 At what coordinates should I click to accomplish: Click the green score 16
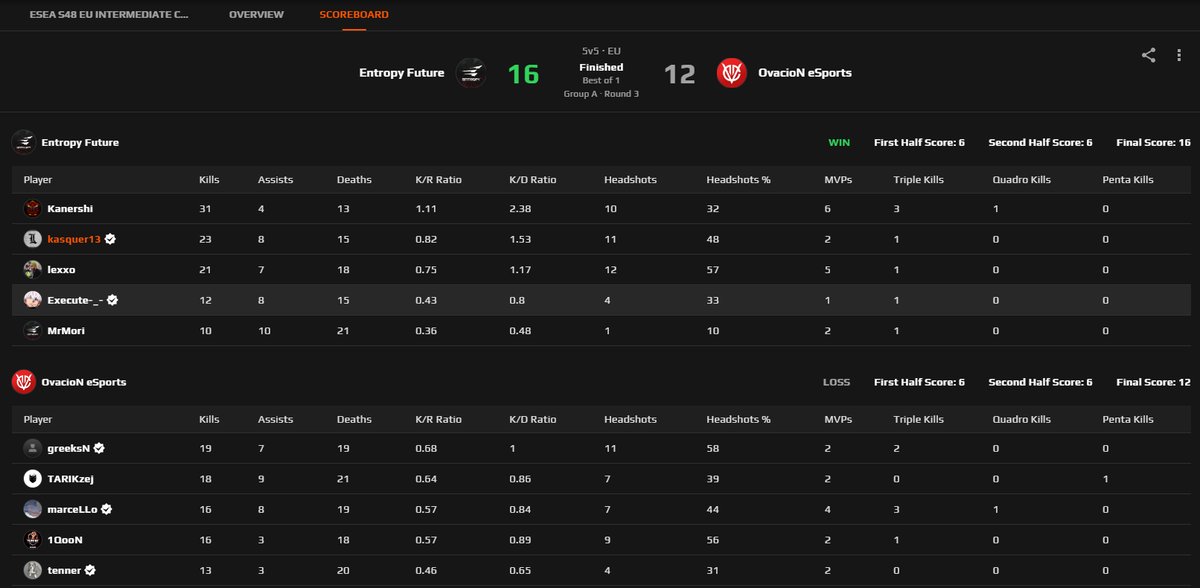tap(523, 74)
